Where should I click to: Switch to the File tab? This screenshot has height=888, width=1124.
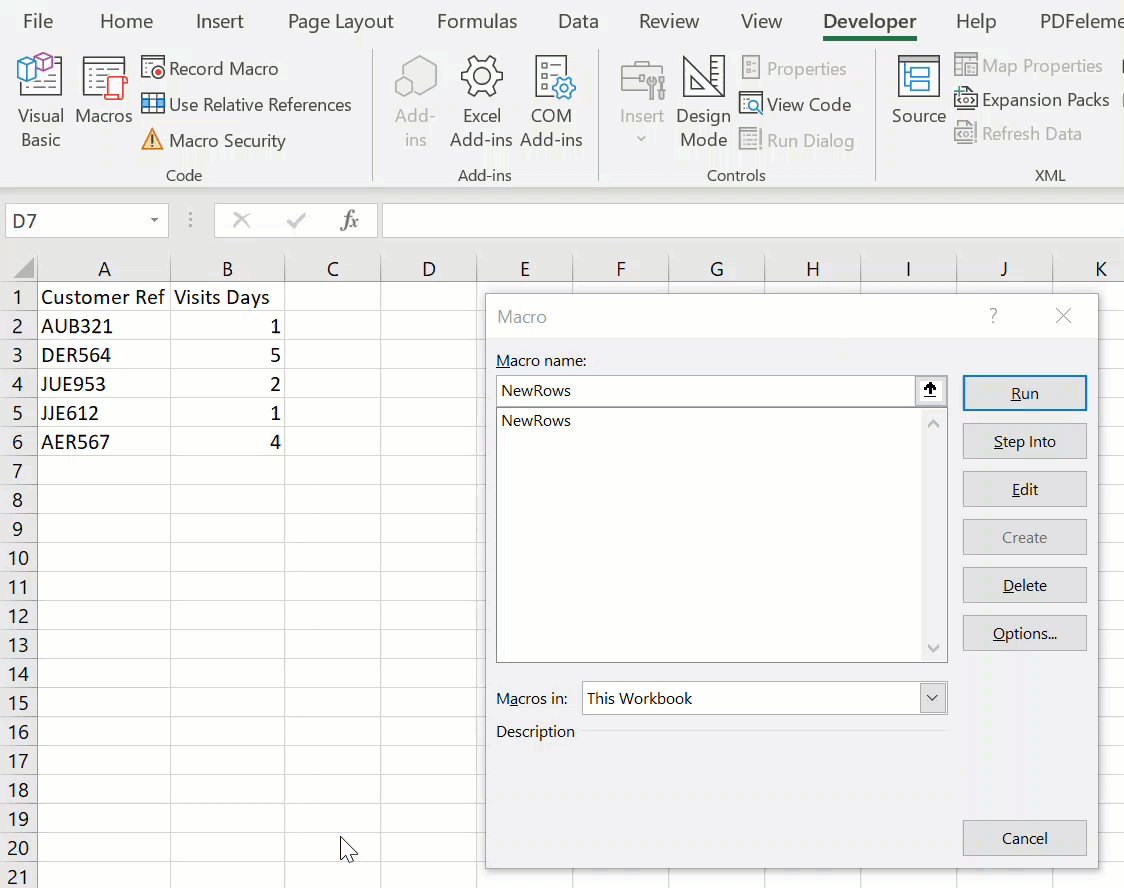pos(38,22)
